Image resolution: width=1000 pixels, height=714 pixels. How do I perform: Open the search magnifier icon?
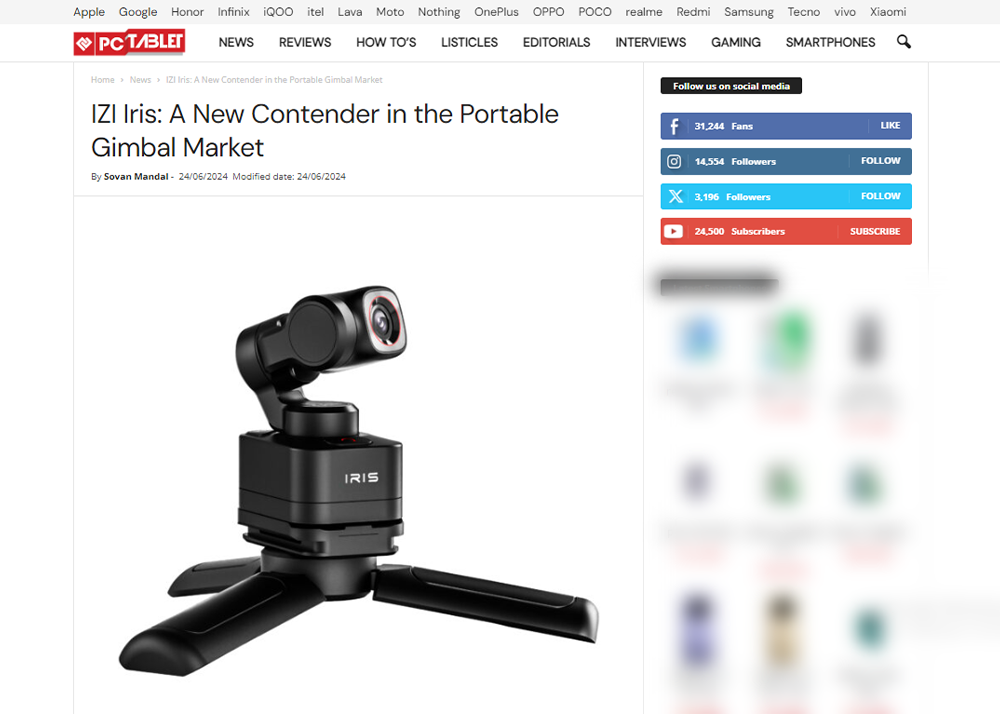coord(904,42)
